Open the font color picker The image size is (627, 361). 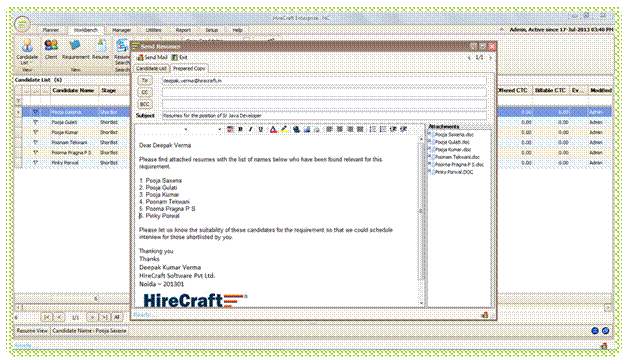tap(273, 129)
